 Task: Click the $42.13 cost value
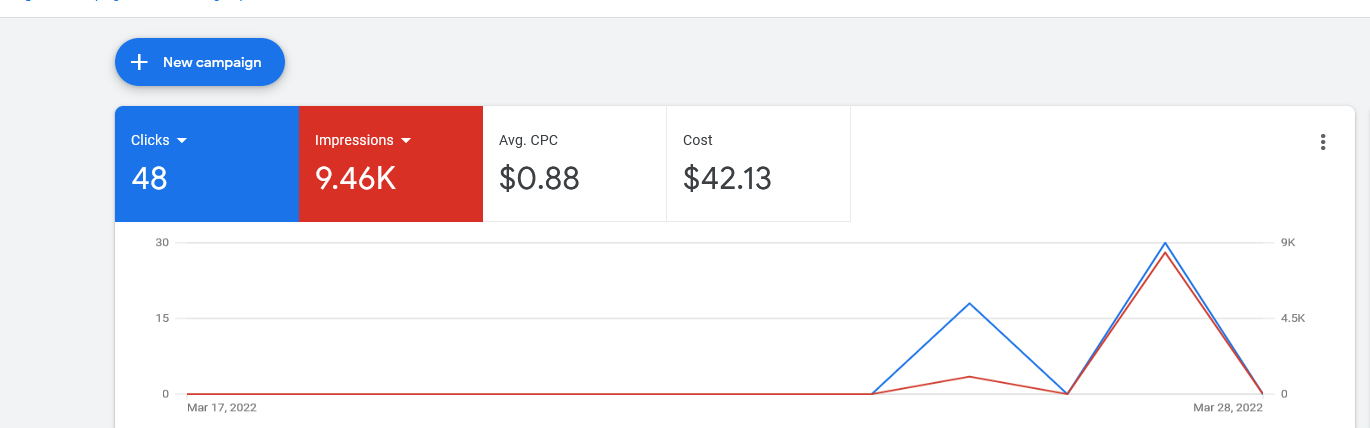tap(727, 178)
